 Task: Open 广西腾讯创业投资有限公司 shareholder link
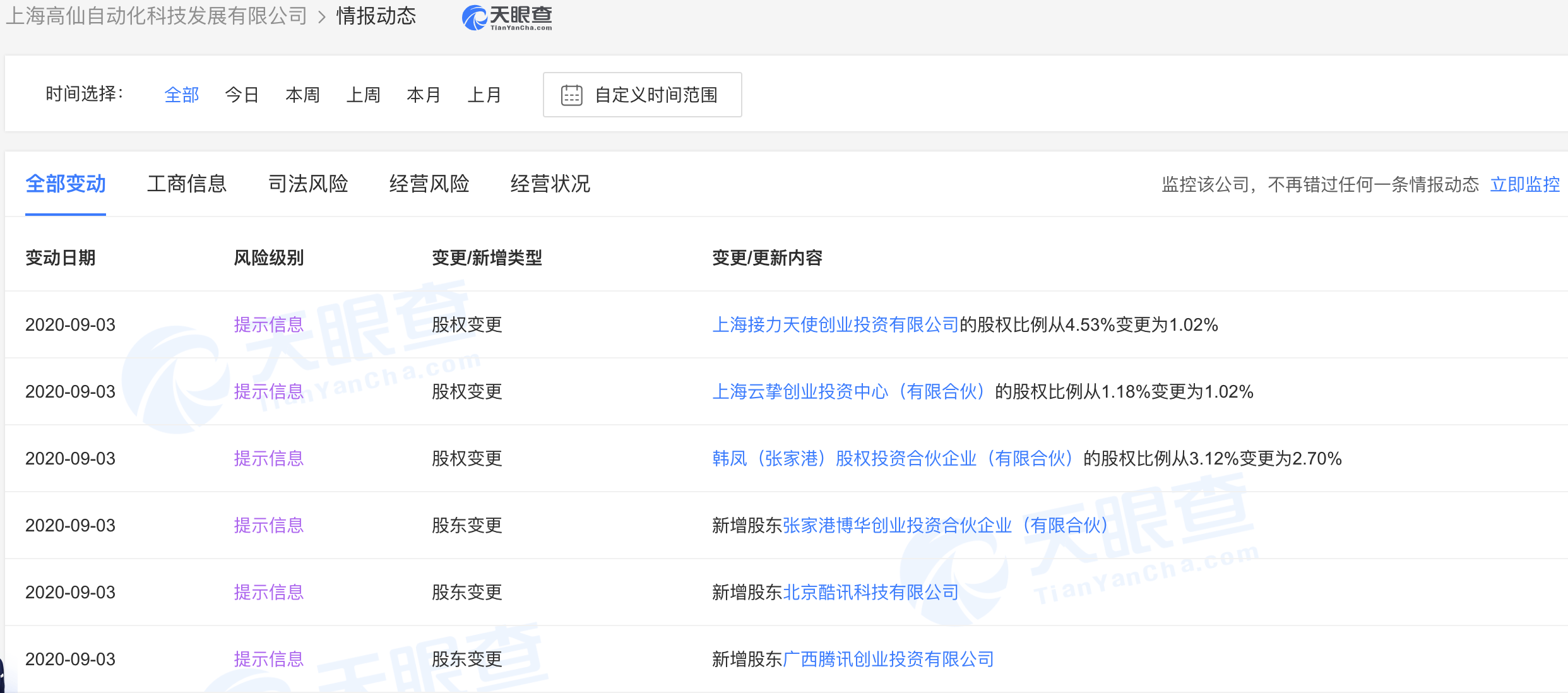tap(888, 660)
